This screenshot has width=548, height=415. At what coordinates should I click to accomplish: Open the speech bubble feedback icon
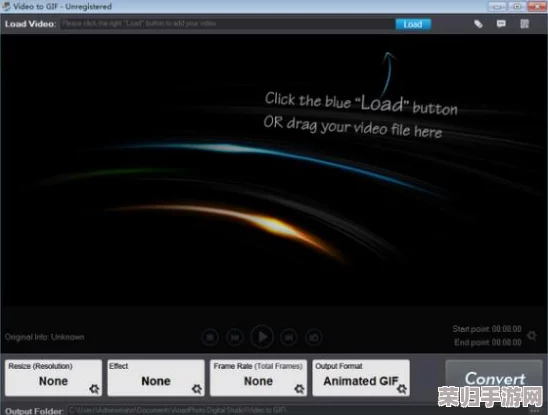(x=501, y=23)
